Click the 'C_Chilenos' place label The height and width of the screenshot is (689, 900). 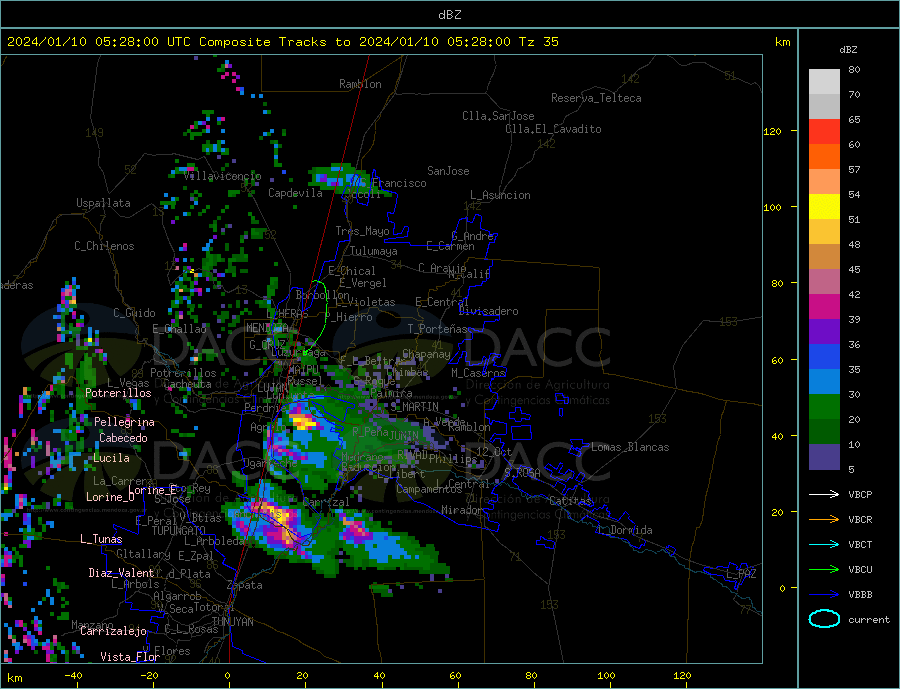pos(104,246)
